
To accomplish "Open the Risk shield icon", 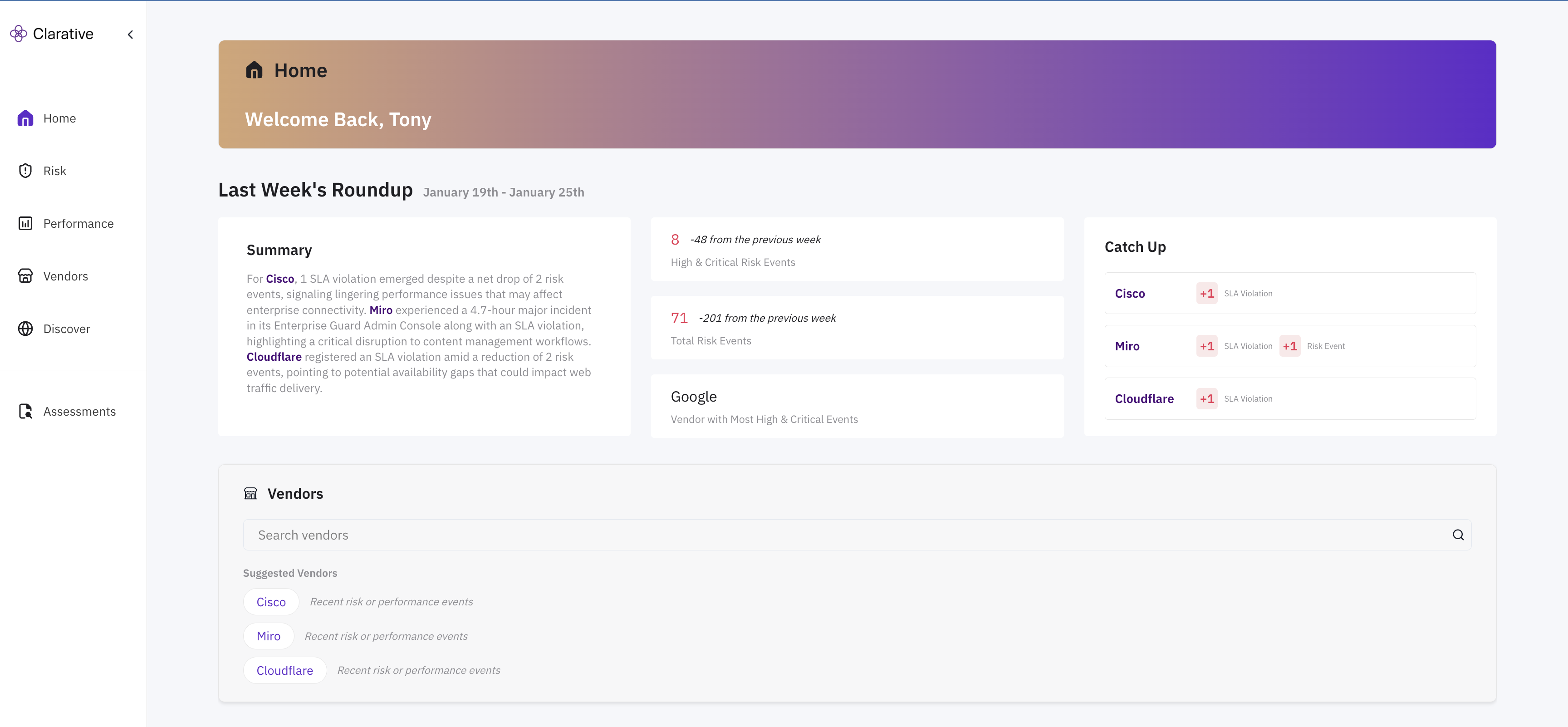I will pos(25,171).
